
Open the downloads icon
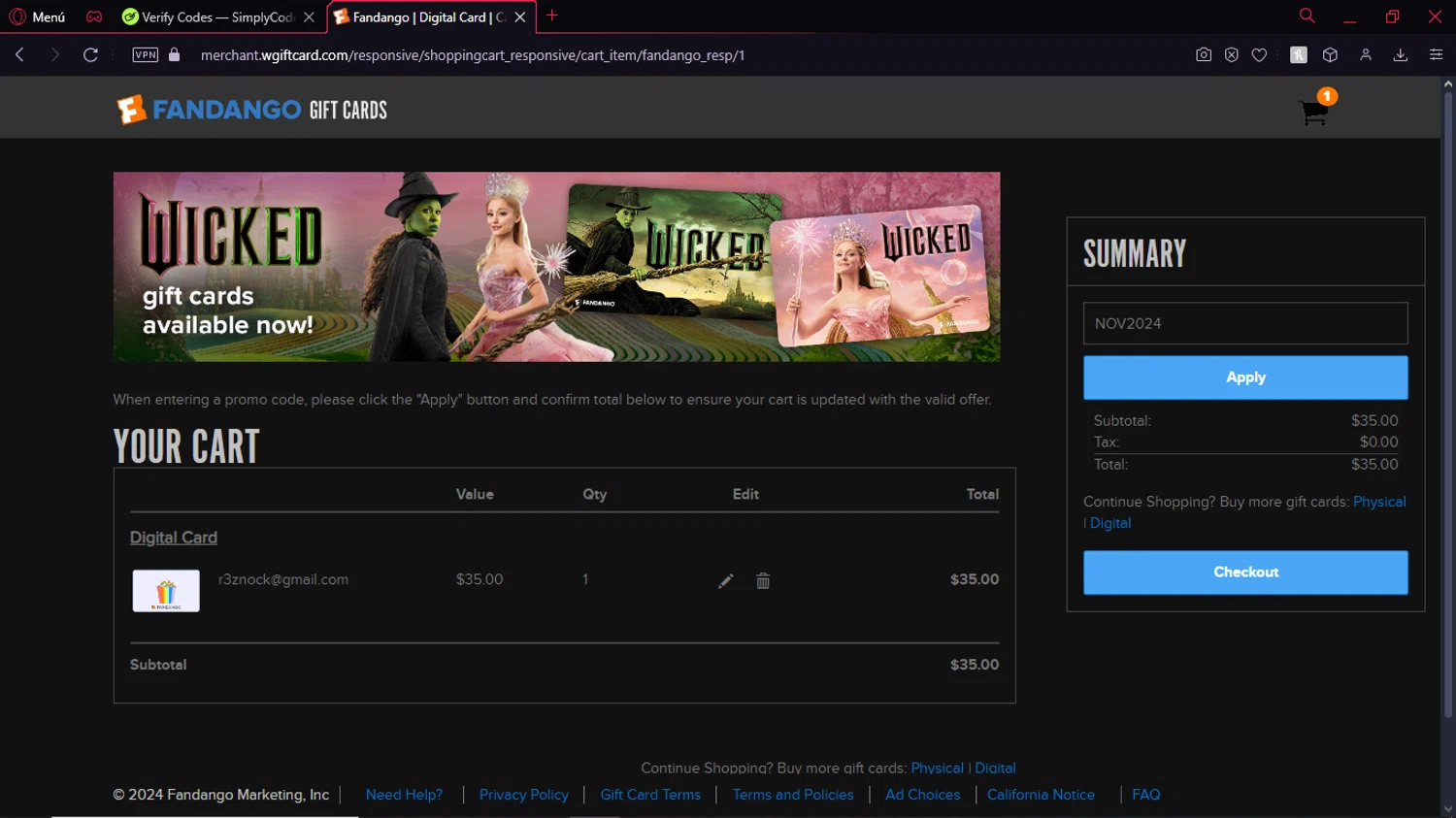coord(1401,55)
